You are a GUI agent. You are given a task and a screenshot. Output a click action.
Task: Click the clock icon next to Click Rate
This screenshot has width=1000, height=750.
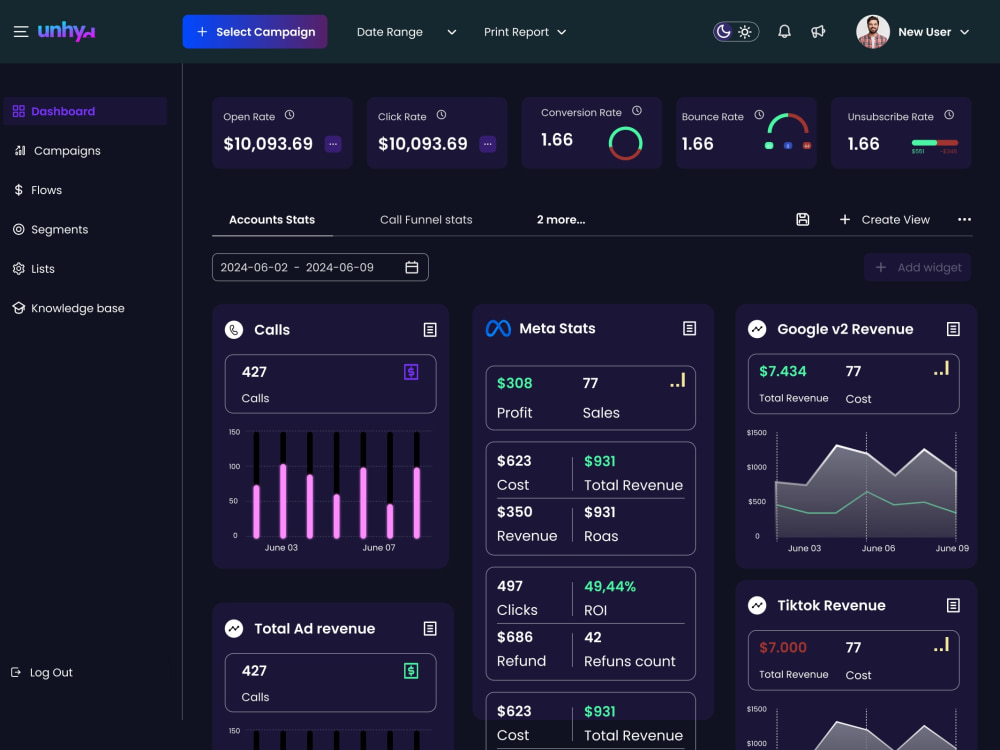[x=441, y=115]
